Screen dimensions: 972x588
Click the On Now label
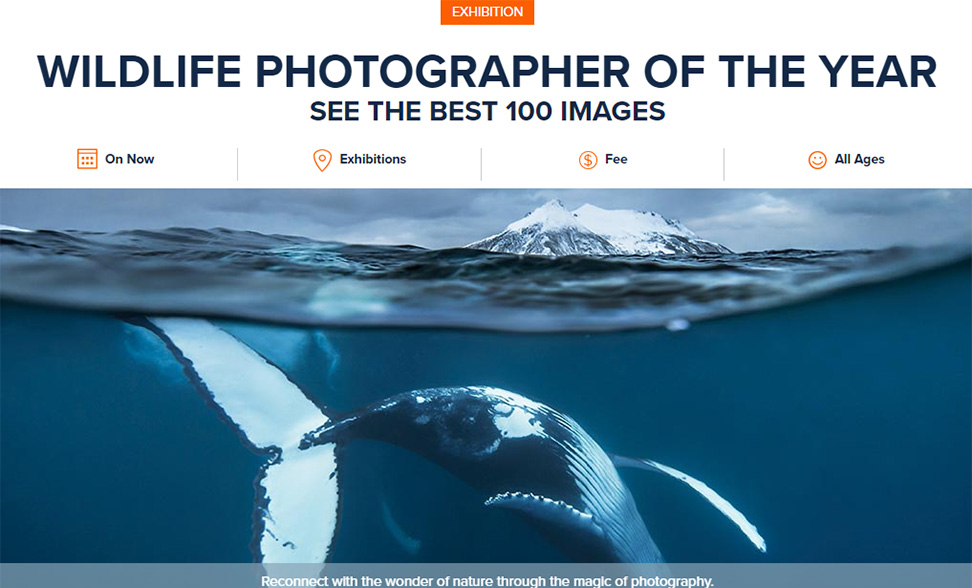coord(130,159)
